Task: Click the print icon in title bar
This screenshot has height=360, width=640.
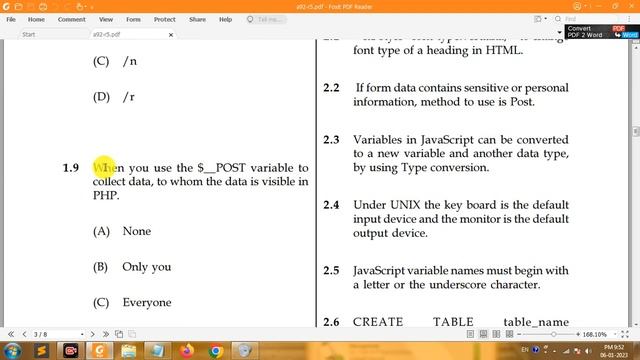Action: click(43, 7)
